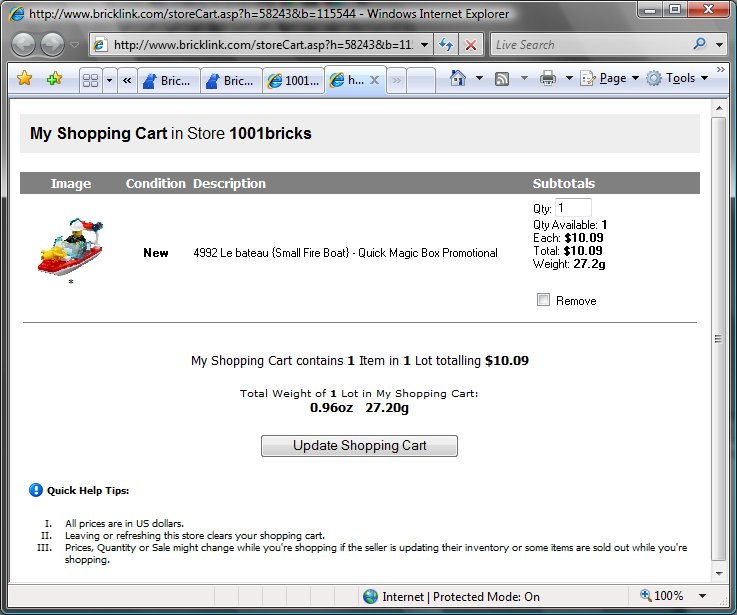Click the 1001bricks store name heading
Viewport: 737px width, 615px height.
point(270,134)
